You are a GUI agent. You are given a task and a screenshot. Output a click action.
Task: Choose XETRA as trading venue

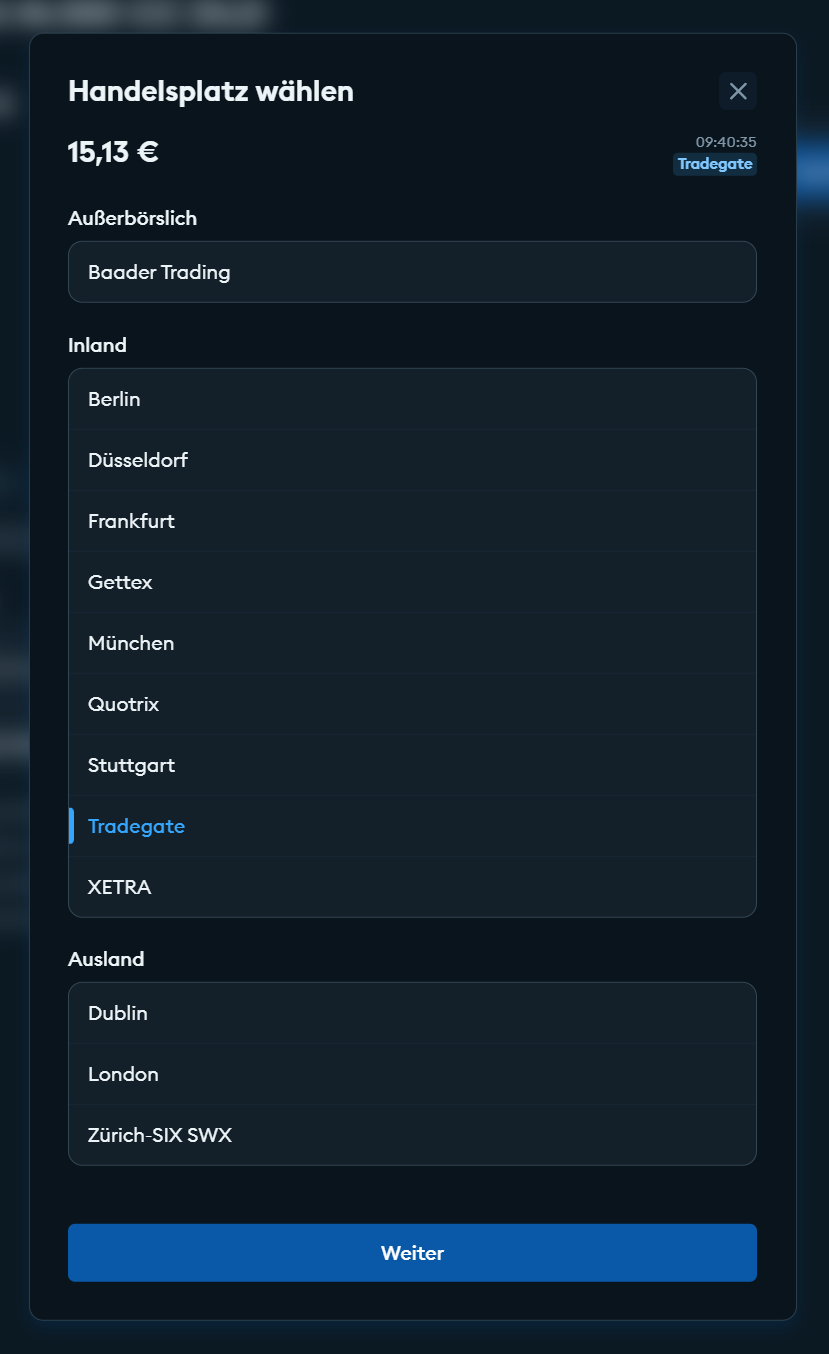point(412,887)
